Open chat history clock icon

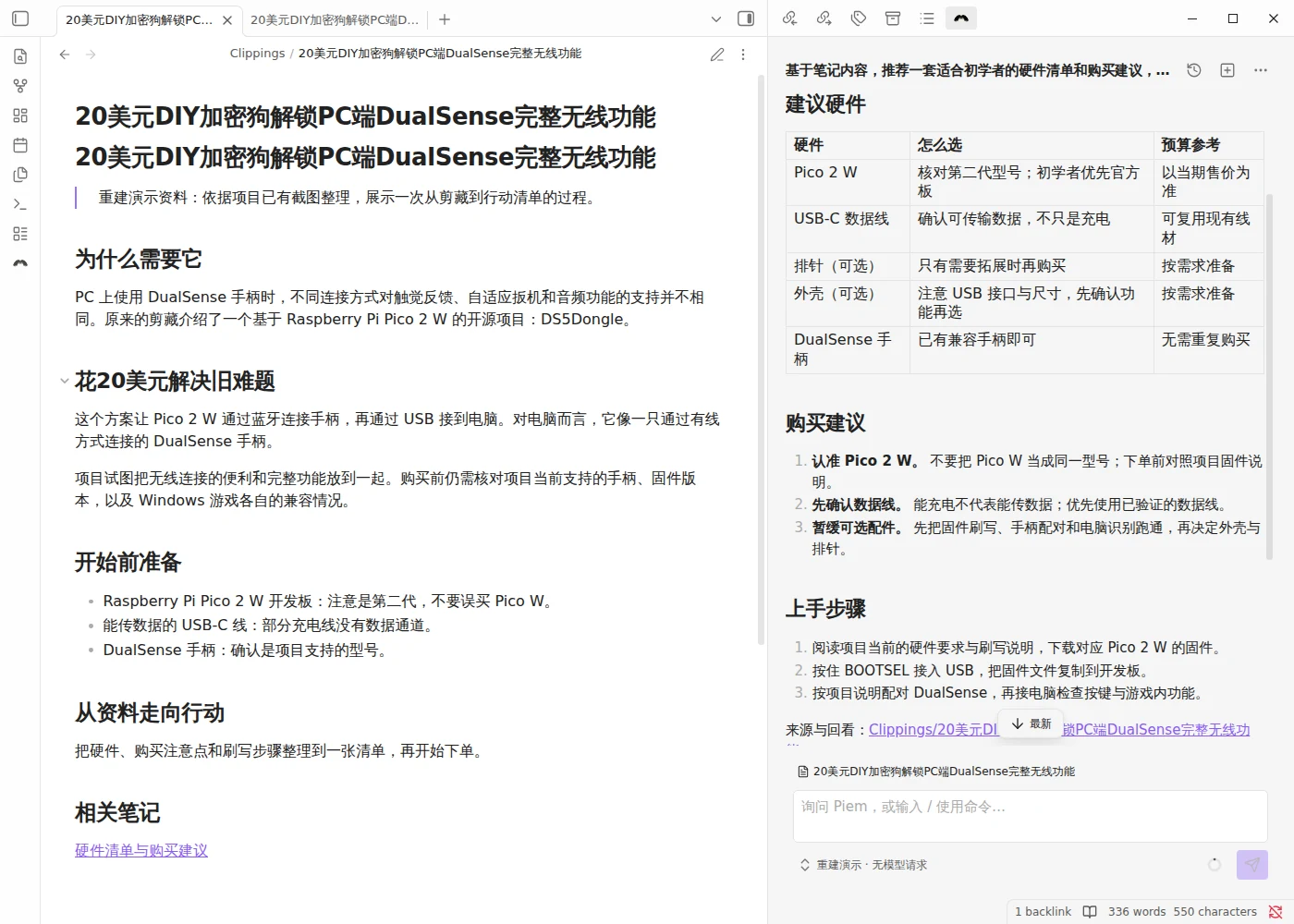[1194, 70]
